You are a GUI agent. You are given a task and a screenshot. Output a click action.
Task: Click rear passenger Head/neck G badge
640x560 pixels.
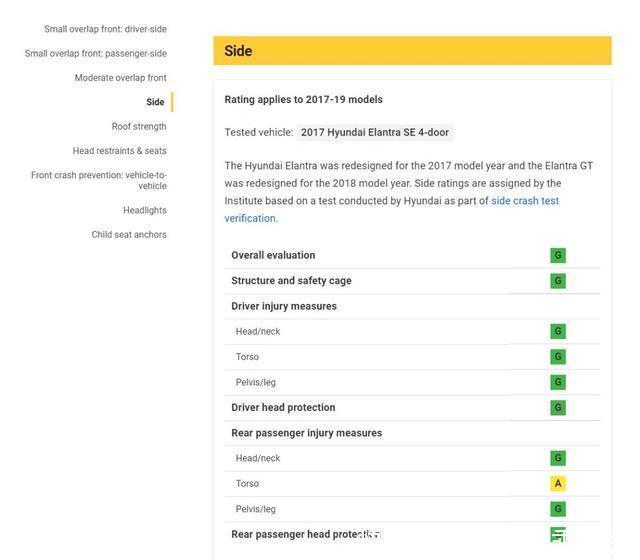(558, 458)
